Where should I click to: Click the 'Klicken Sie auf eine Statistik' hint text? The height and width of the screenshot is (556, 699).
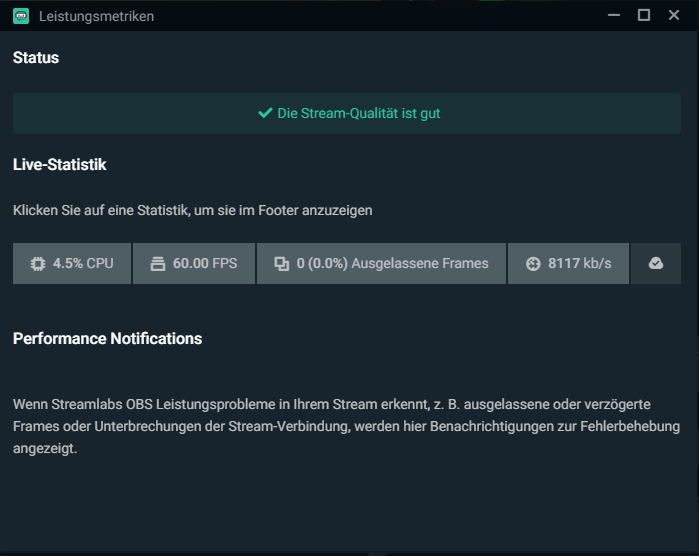click(x=192, y=210)
